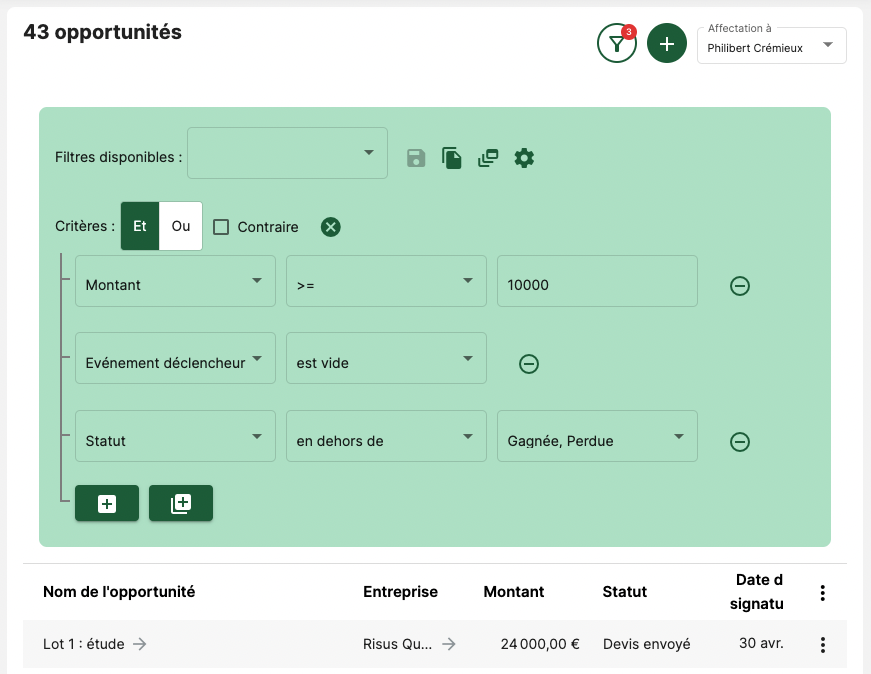The image size is (871, 674).
Task: Remove the Statut criterion row
Action: pos(740,442)
